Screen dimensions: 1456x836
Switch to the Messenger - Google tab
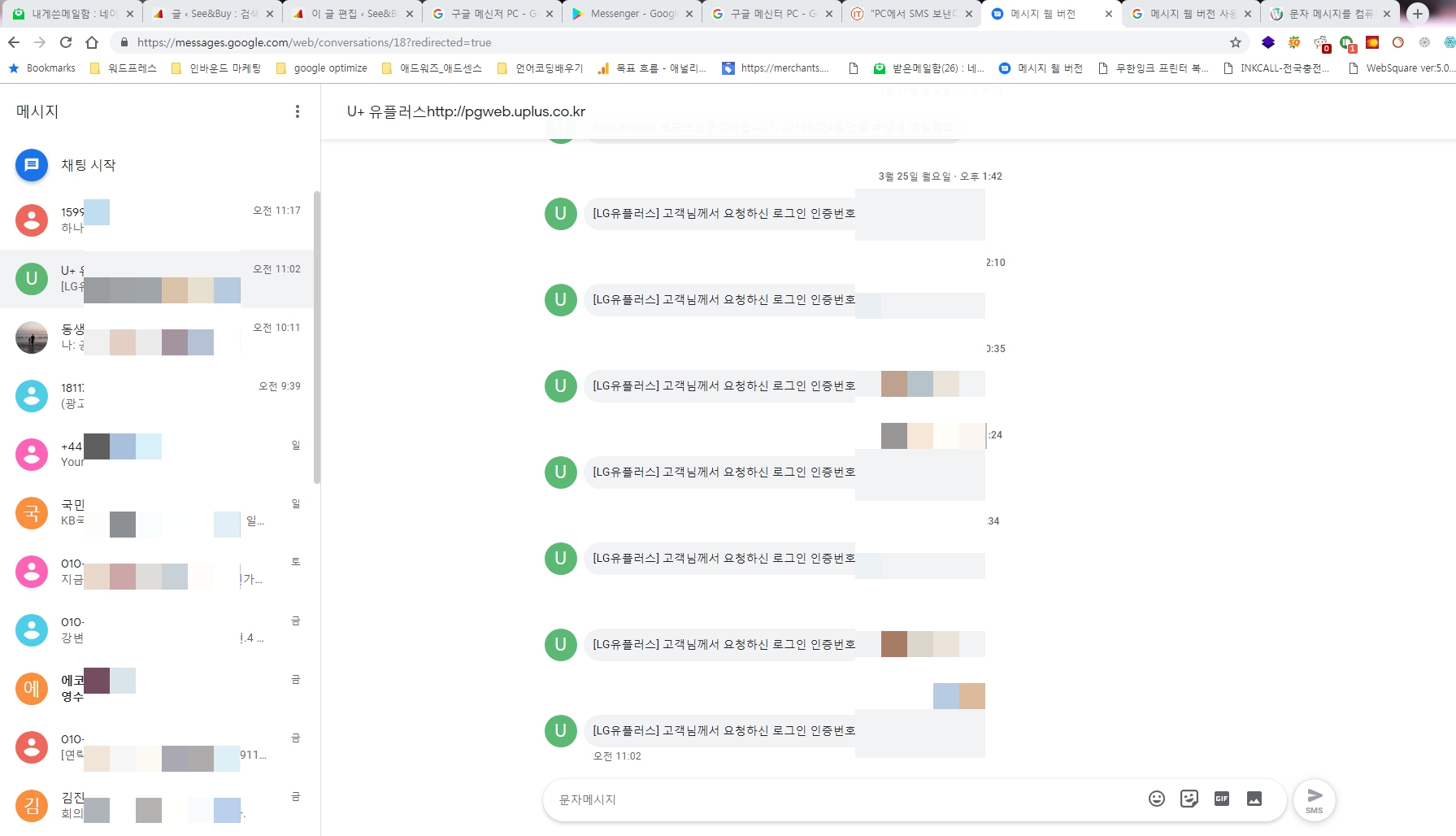(x=632, y=14)
